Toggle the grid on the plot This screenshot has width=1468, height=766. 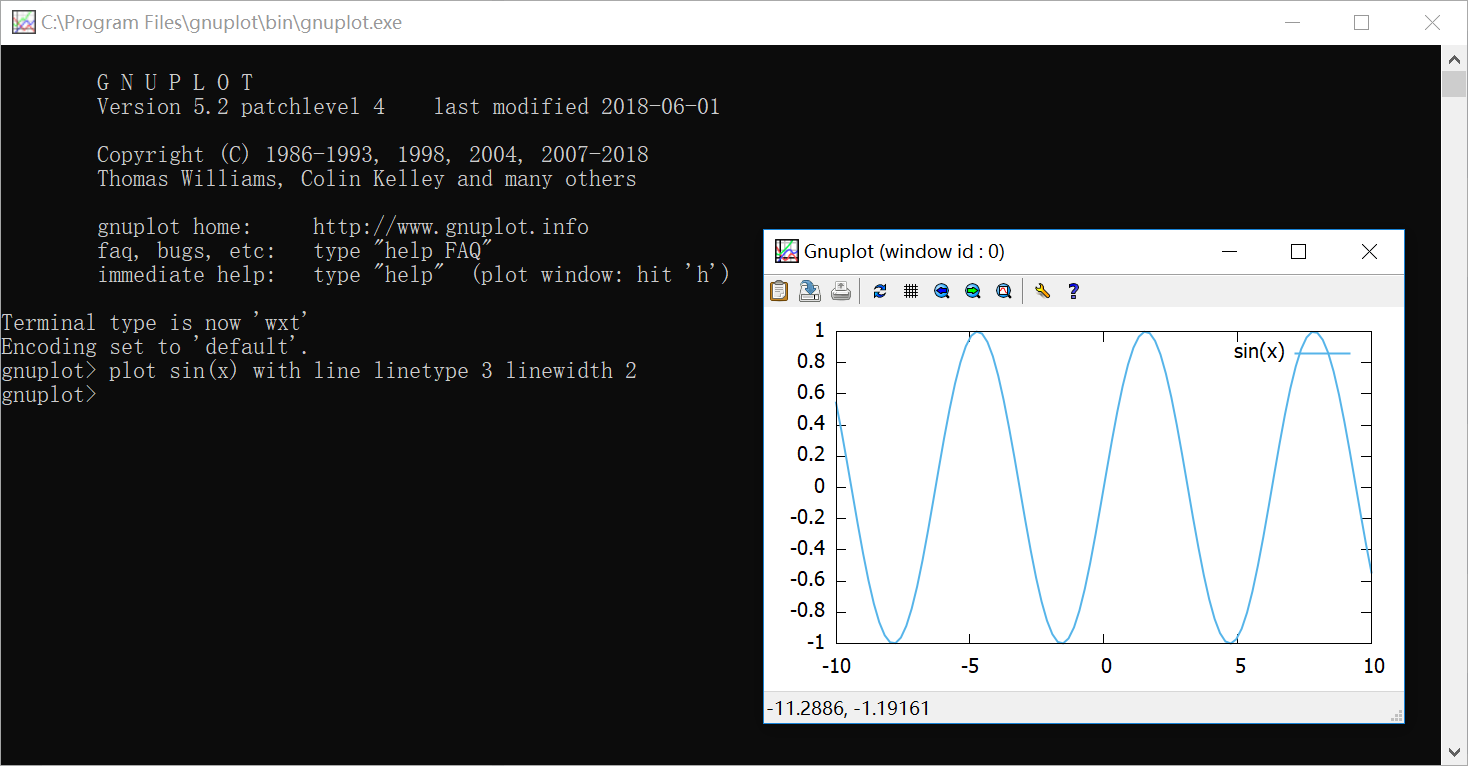[910, 291]
